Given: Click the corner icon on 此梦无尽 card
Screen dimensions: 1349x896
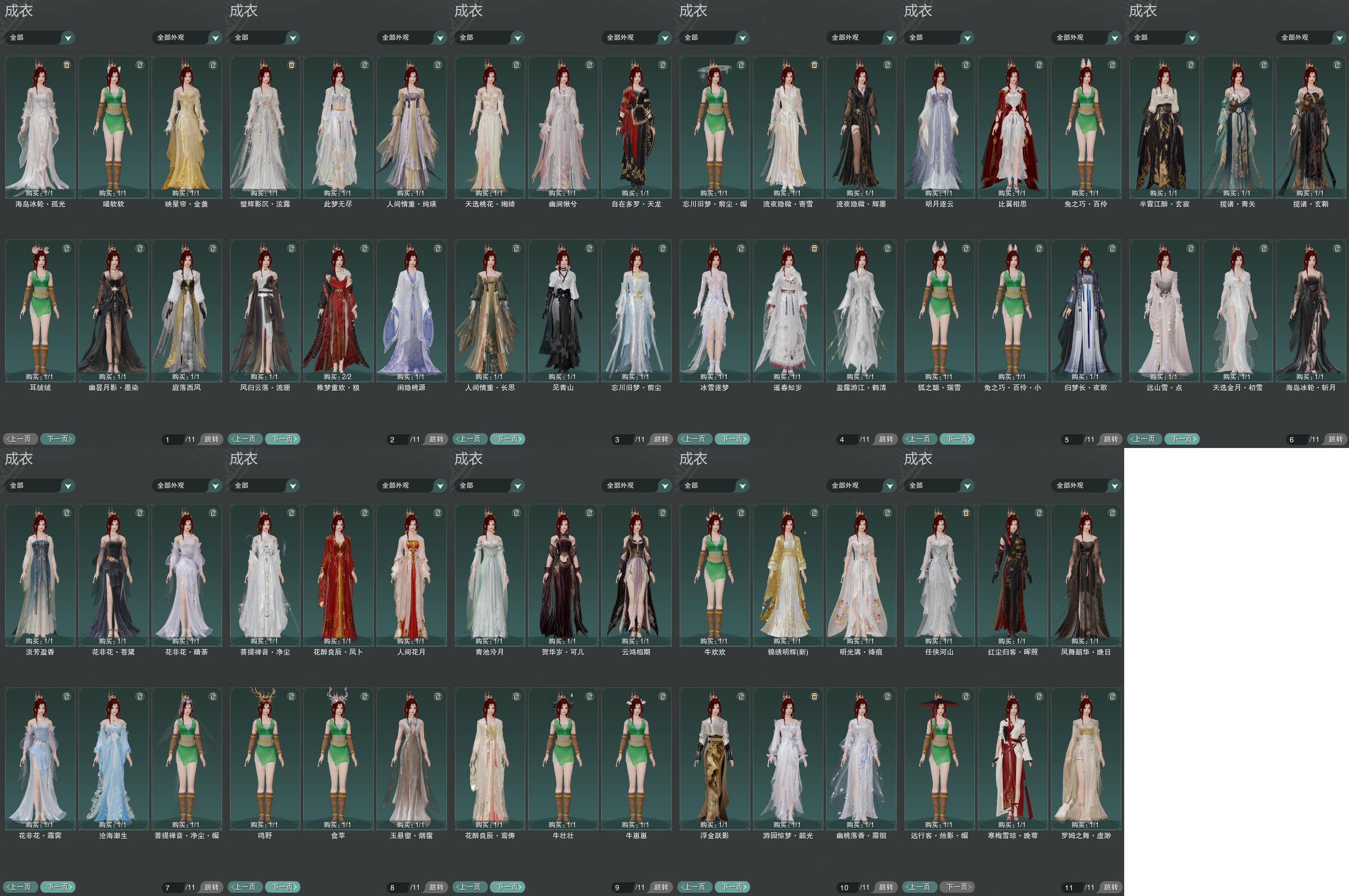Looking at the screenshot, I should click(x=365, y=65).
